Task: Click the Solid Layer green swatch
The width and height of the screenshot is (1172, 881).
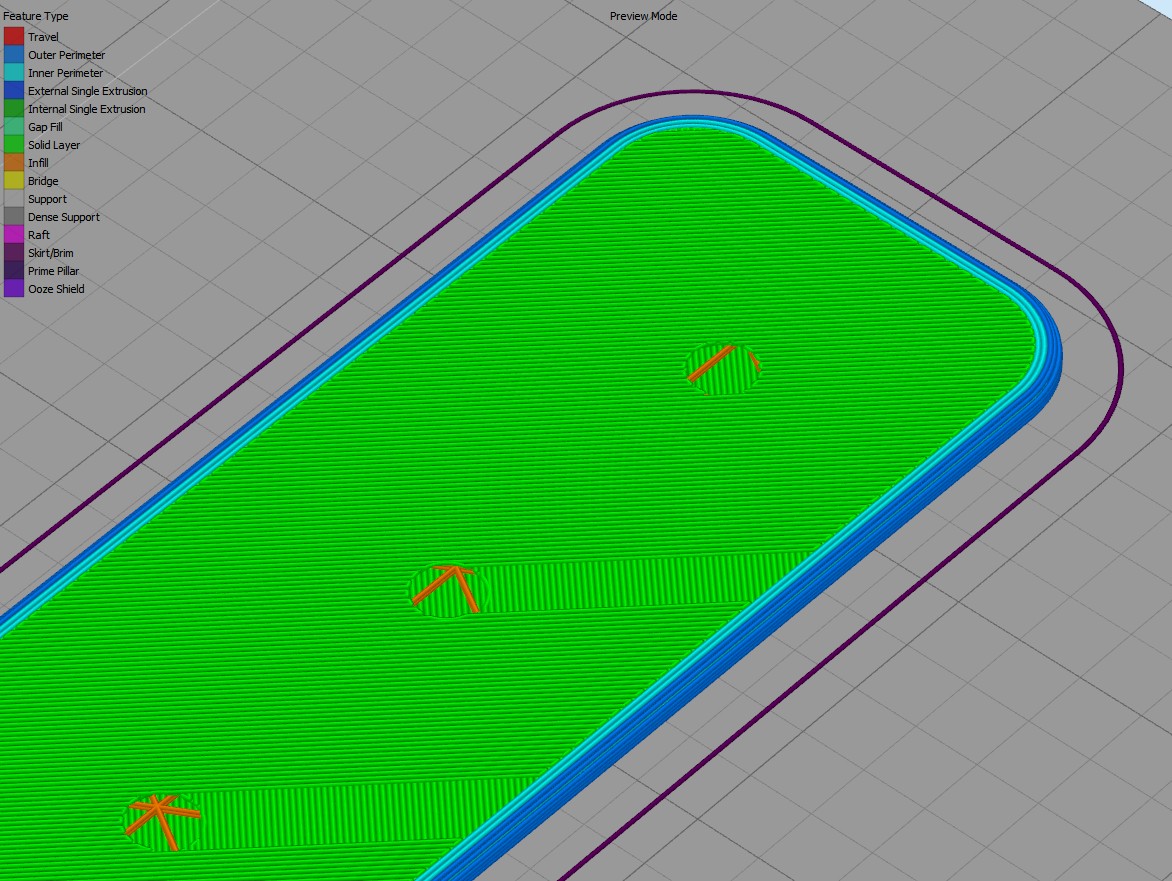Action: pyautogui.click(x=13, y=144)
